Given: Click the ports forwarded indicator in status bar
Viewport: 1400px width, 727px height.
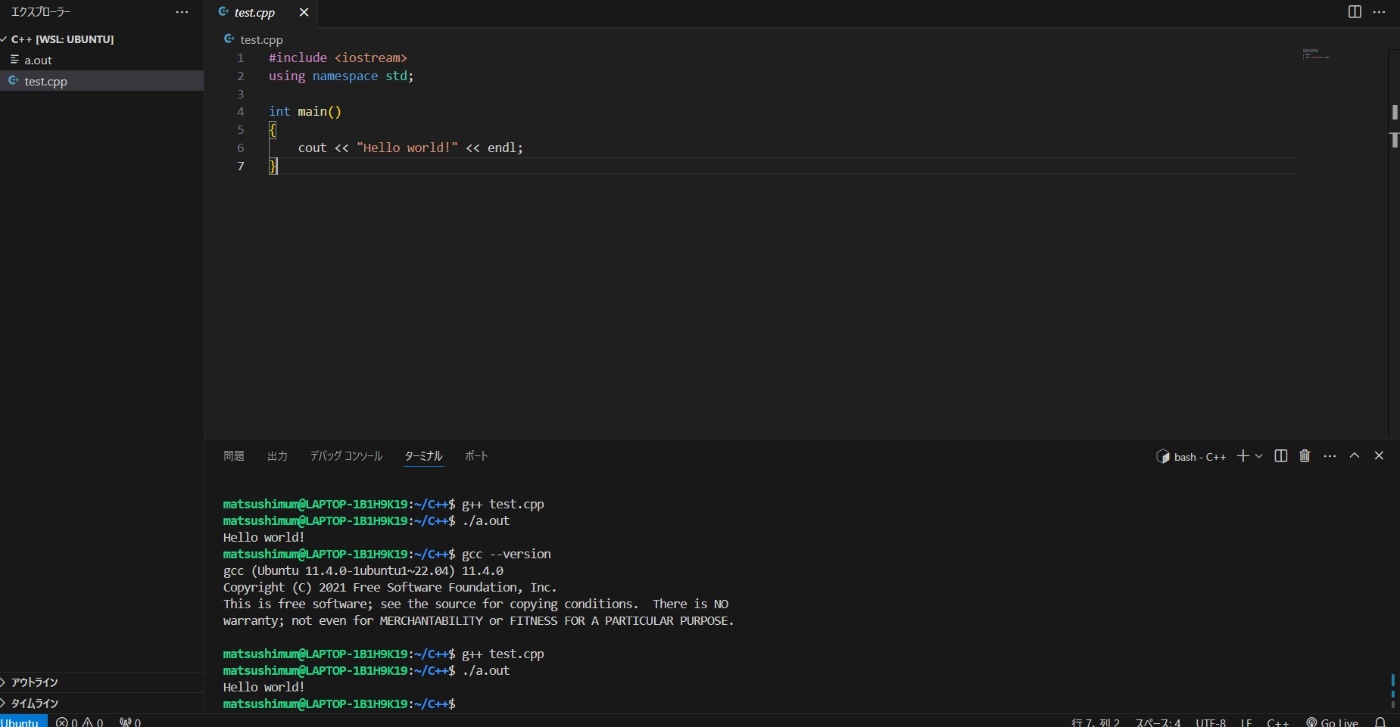Looking at the screenshot, I should coord(130,721).
